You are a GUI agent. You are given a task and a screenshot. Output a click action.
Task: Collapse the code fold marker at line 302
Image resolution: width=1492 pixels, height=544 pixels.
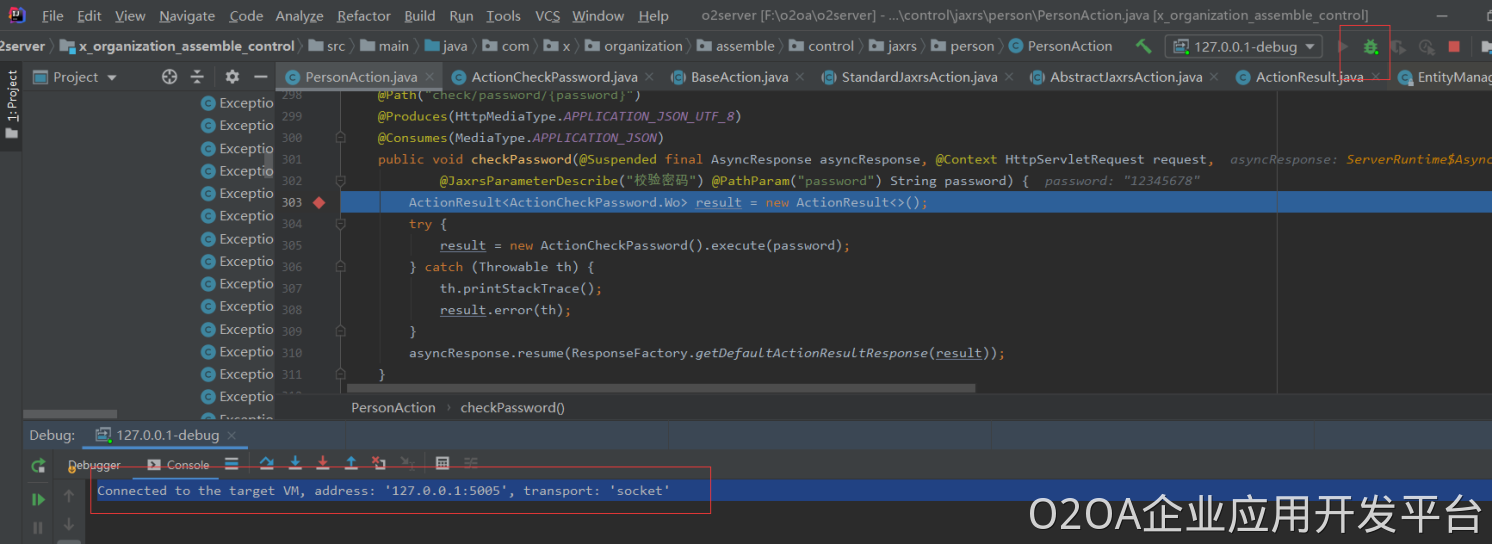(x=340, y=181)
